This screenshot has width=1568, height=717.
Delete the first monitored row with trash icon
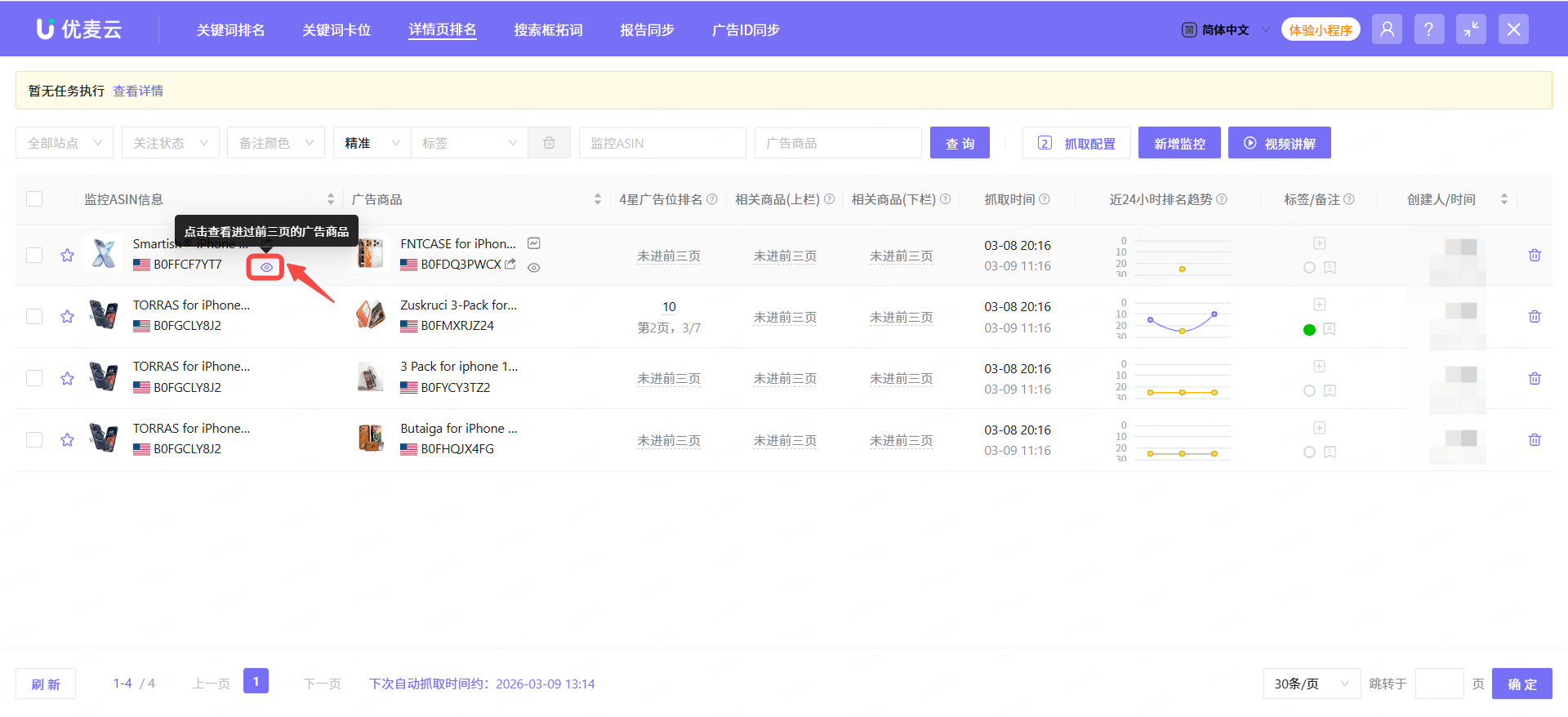click(1535, 256)
